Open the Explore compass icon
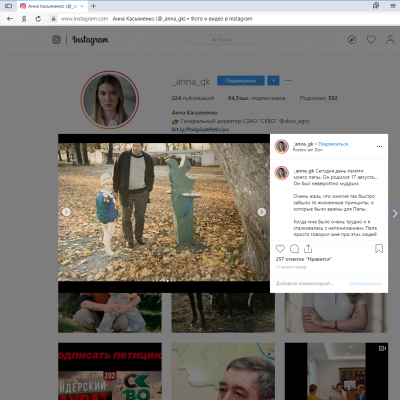Image resolution: width=400 pixels, height=400 pixels. [352, 40]
